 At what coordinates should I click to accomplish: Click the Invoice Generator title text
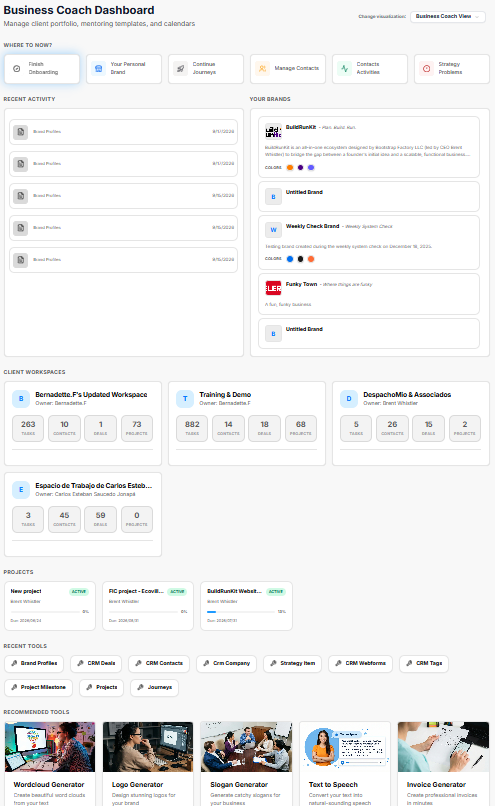[x=436, y=785]
